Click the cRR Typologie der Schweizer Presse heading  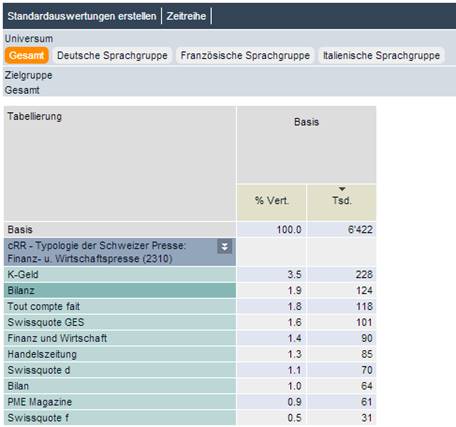tap(120, 252)
